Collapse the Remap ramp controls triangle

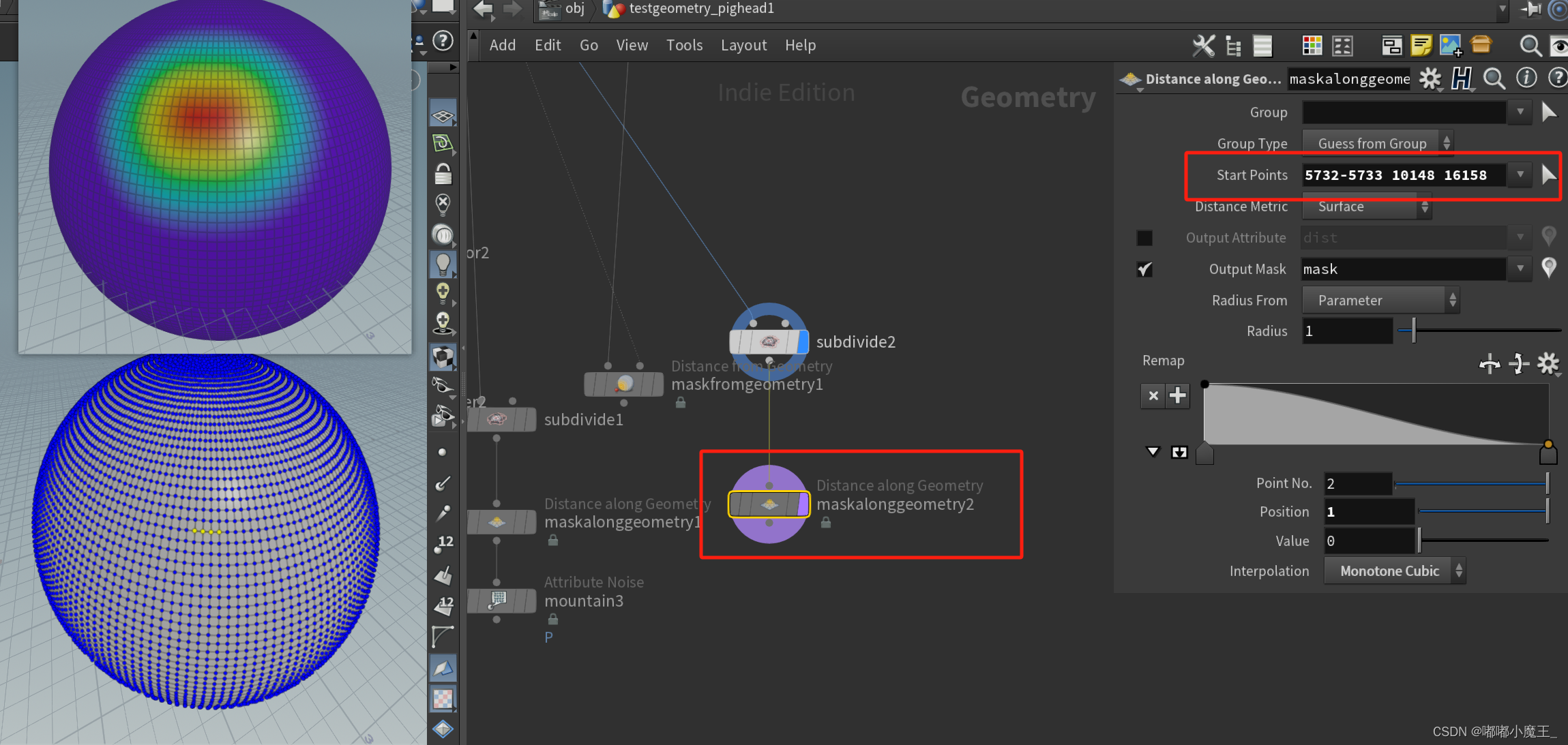click(1153, 451)
